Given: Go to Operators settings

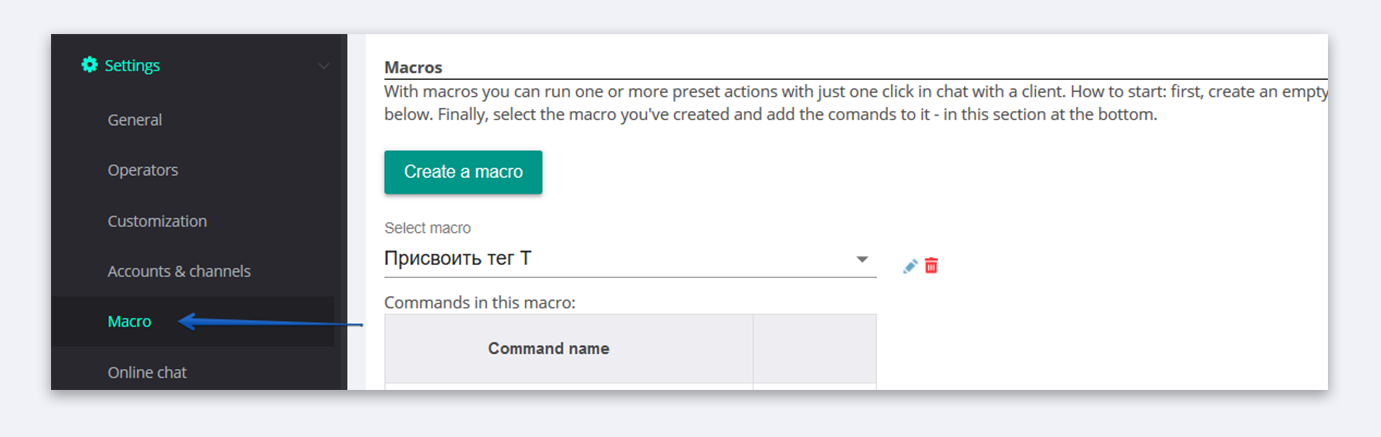Looking at the screenshot, I should point(143,170).
